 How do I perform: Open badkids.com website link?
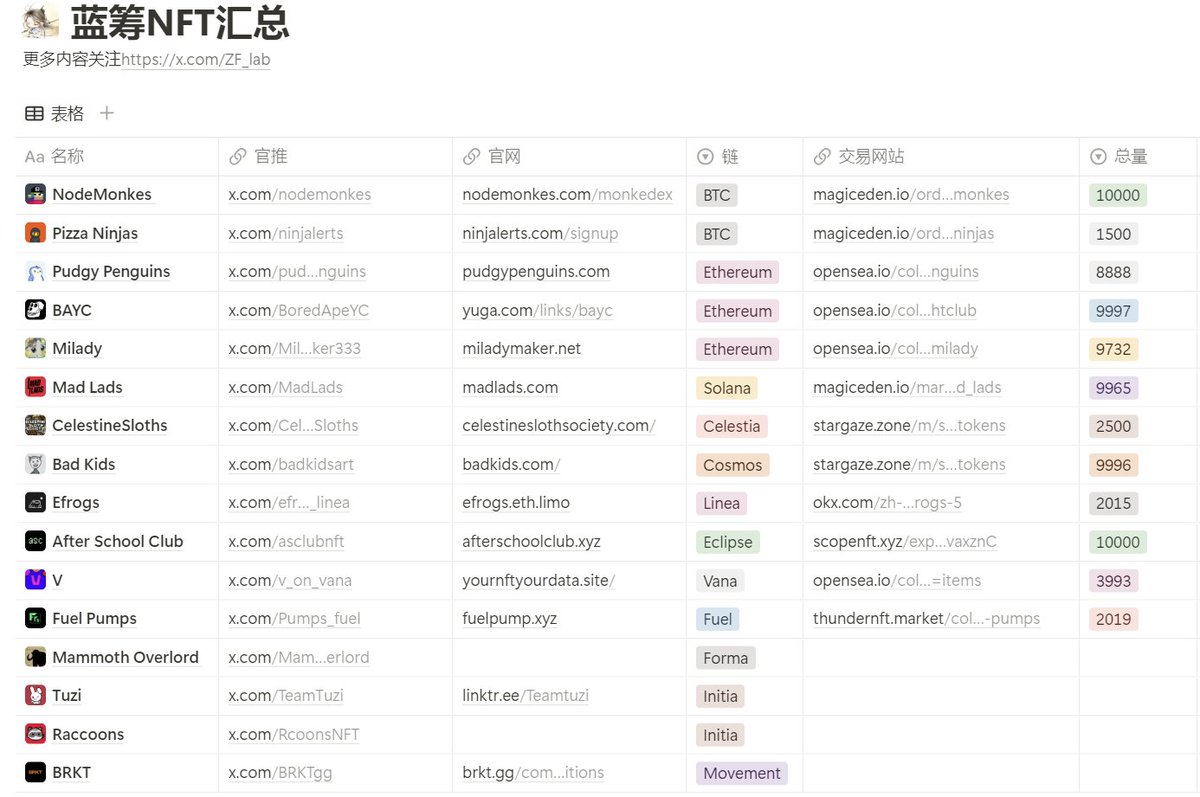click(511, 464)
